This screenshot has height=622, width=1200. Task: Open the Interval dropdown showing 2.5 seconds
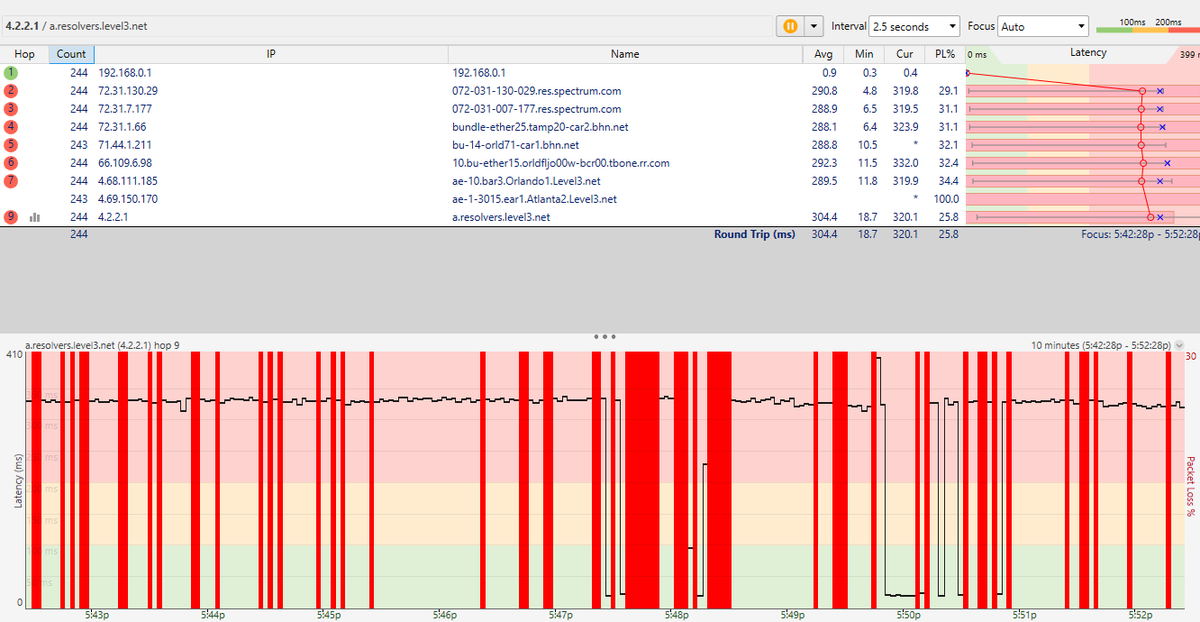[912, 26]
